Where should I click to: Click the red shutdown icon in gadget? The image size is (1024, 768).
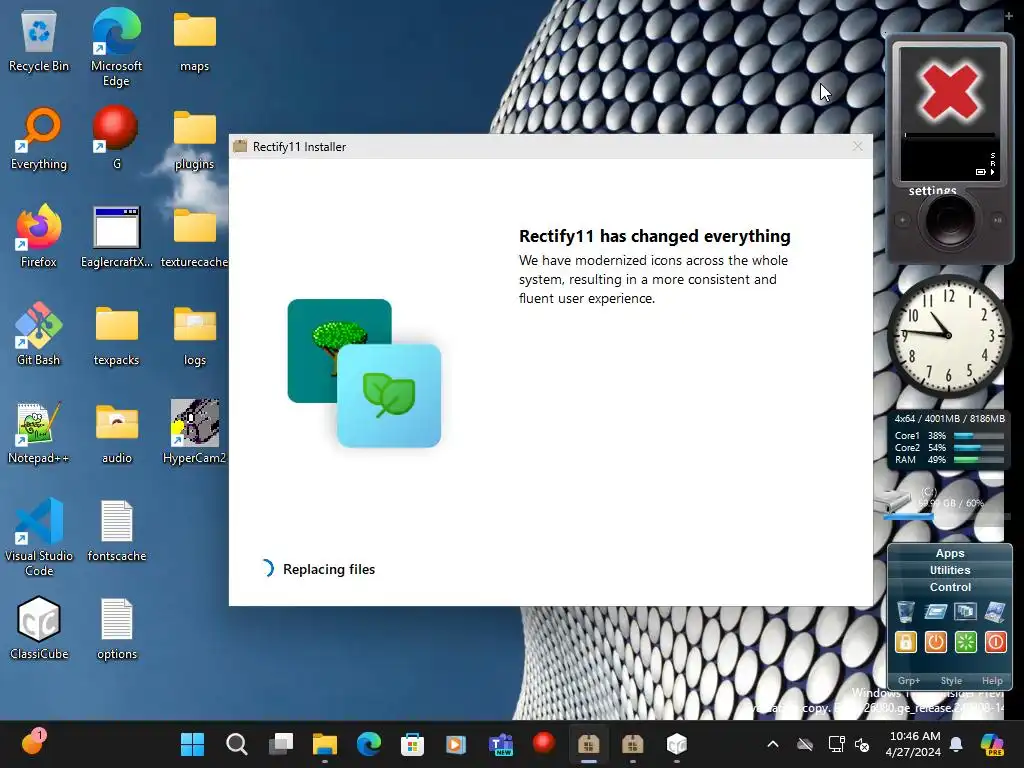coord(995,642)
